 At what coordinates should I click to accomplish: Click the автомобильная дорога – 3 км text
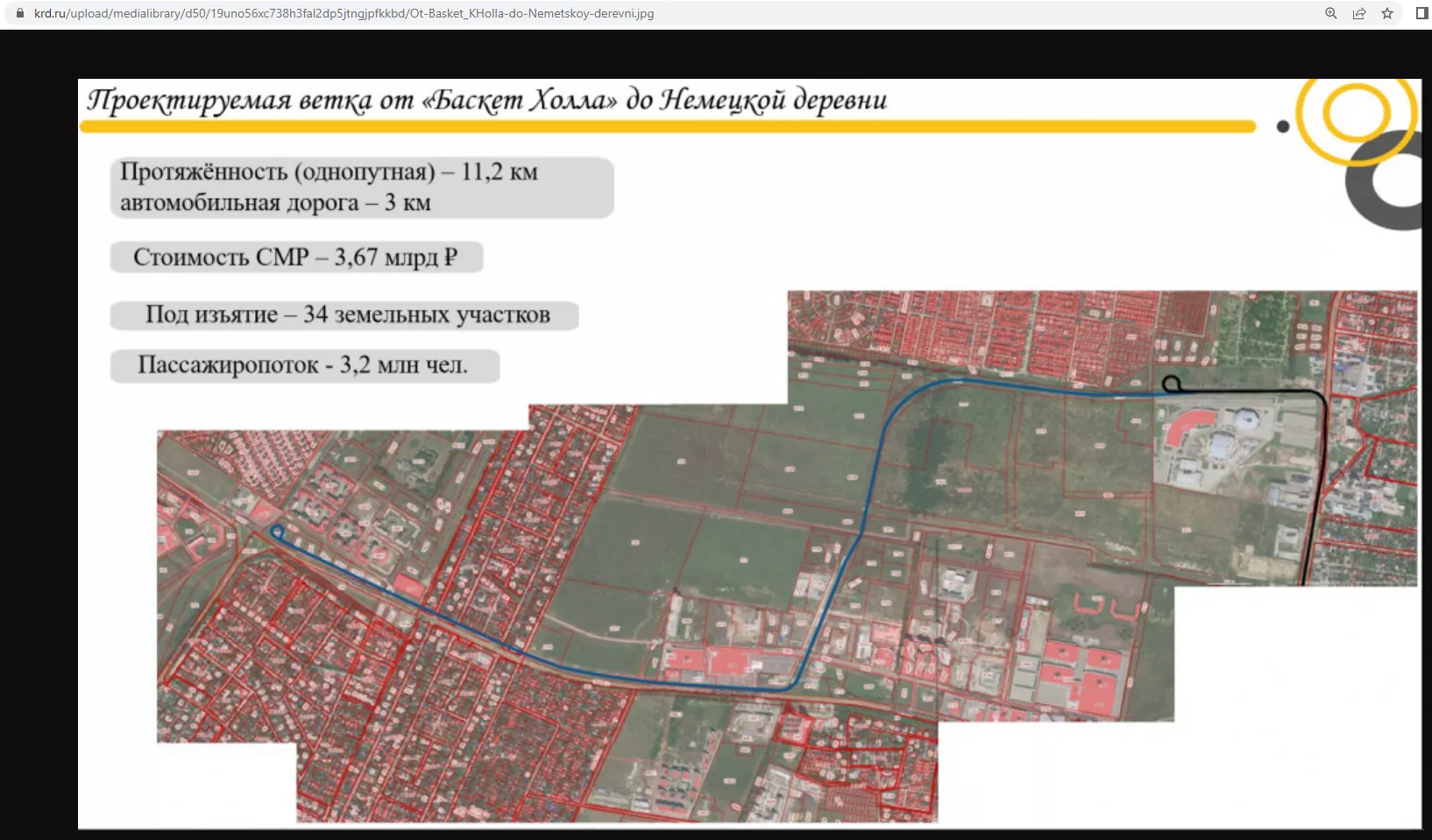(x=275, y=203)
